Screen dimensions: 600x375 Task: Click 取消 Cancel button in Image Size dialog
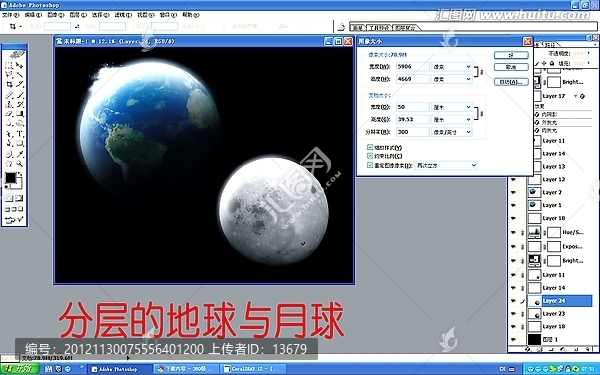(511, 67)
